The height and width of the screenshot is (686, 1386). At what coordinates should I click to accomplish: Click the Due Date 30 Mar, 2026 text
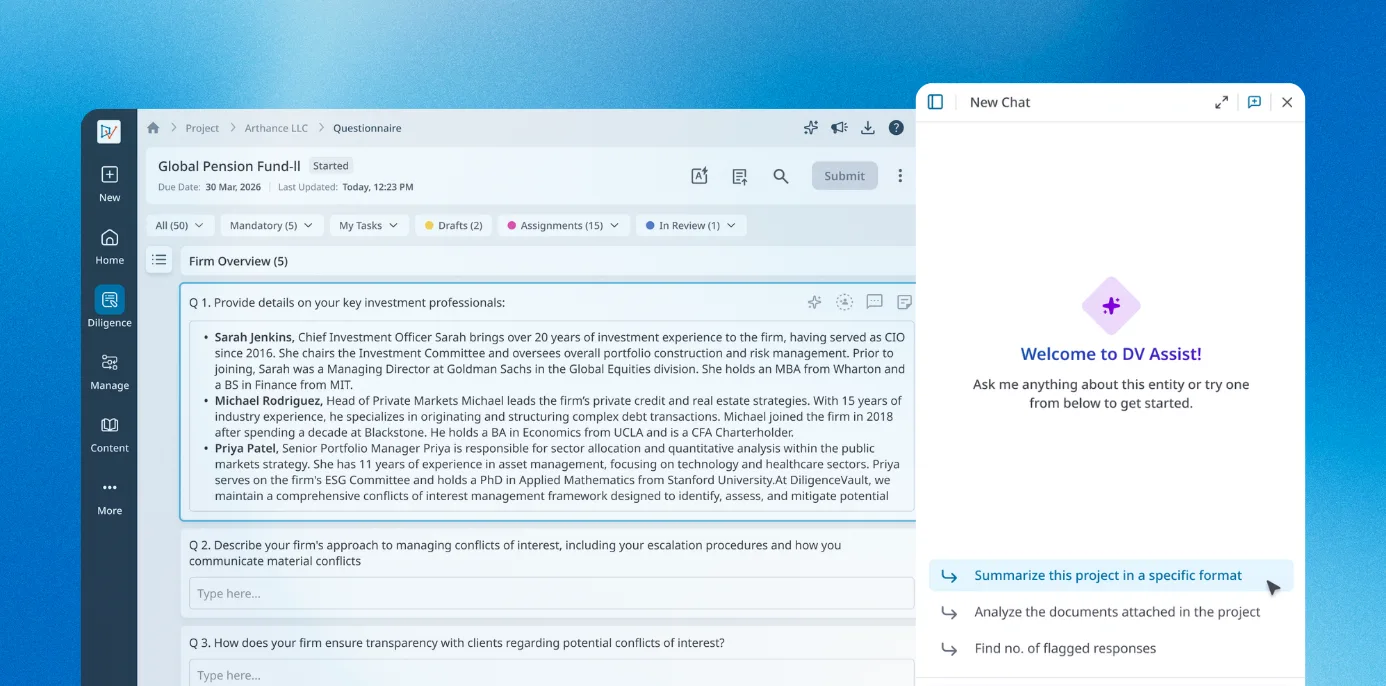[209, 187]
